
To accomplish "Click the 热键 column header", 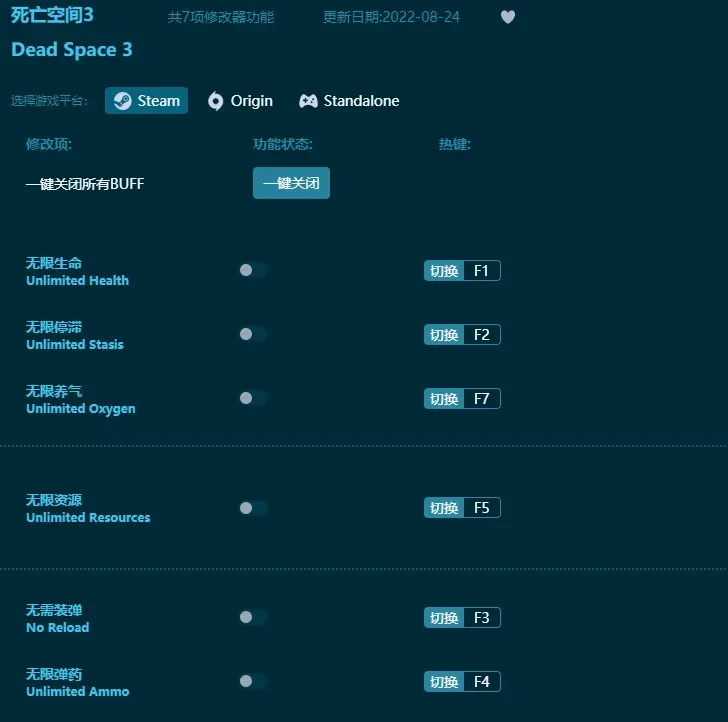I will 455,144.
